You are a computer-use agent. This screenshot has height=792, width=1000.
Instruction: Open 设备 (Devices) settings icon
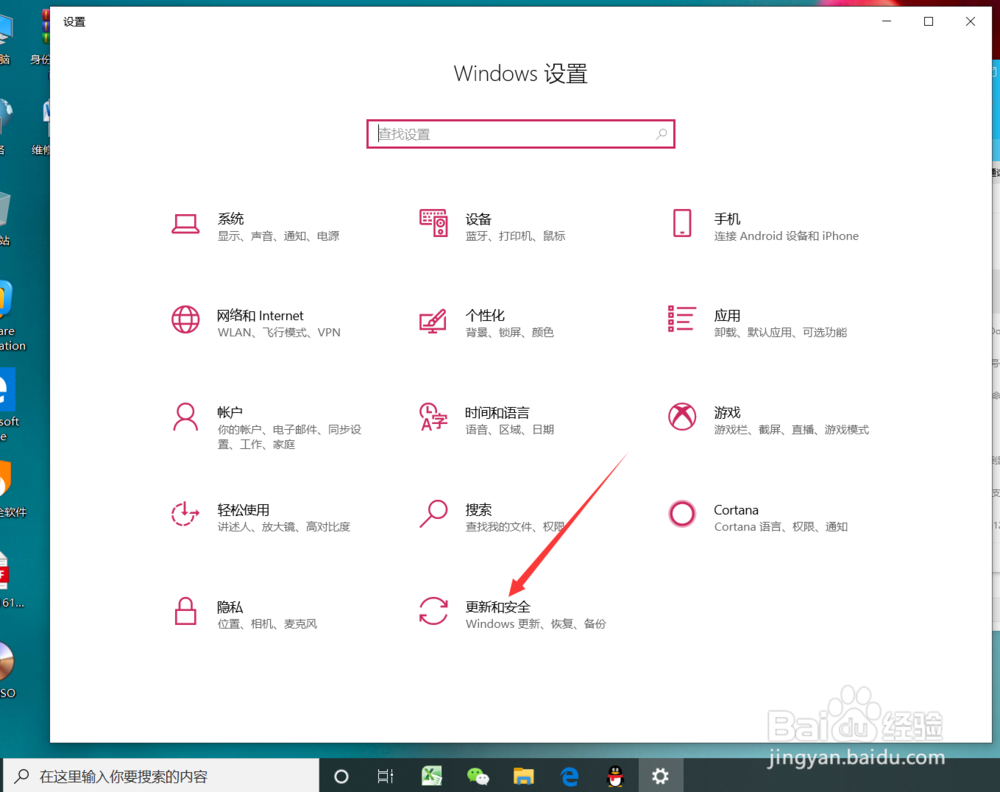tap(433, 223)
